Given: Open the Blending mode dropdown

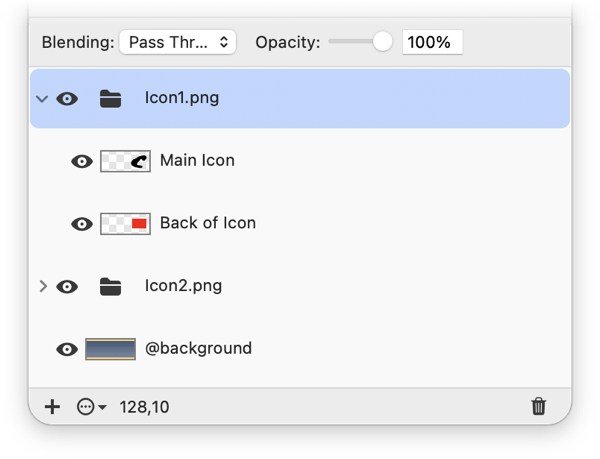Looking at the screenshot, I should 177,42.
